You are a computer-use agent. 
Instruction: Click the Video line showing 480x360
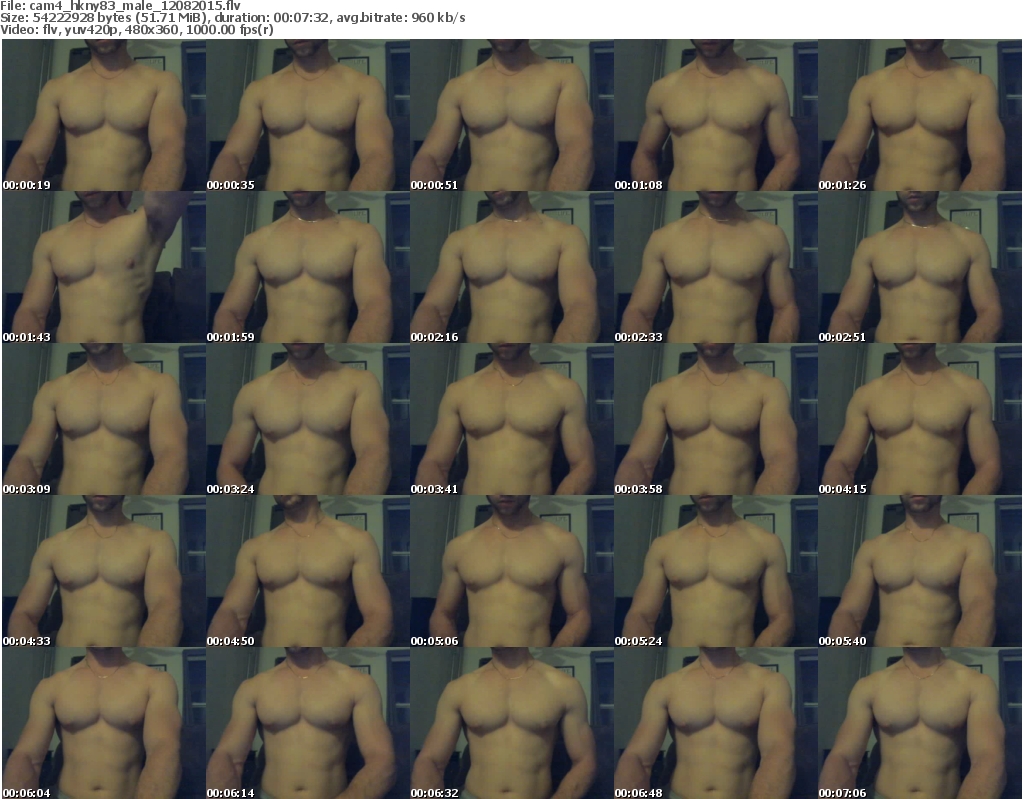[136, 30]
